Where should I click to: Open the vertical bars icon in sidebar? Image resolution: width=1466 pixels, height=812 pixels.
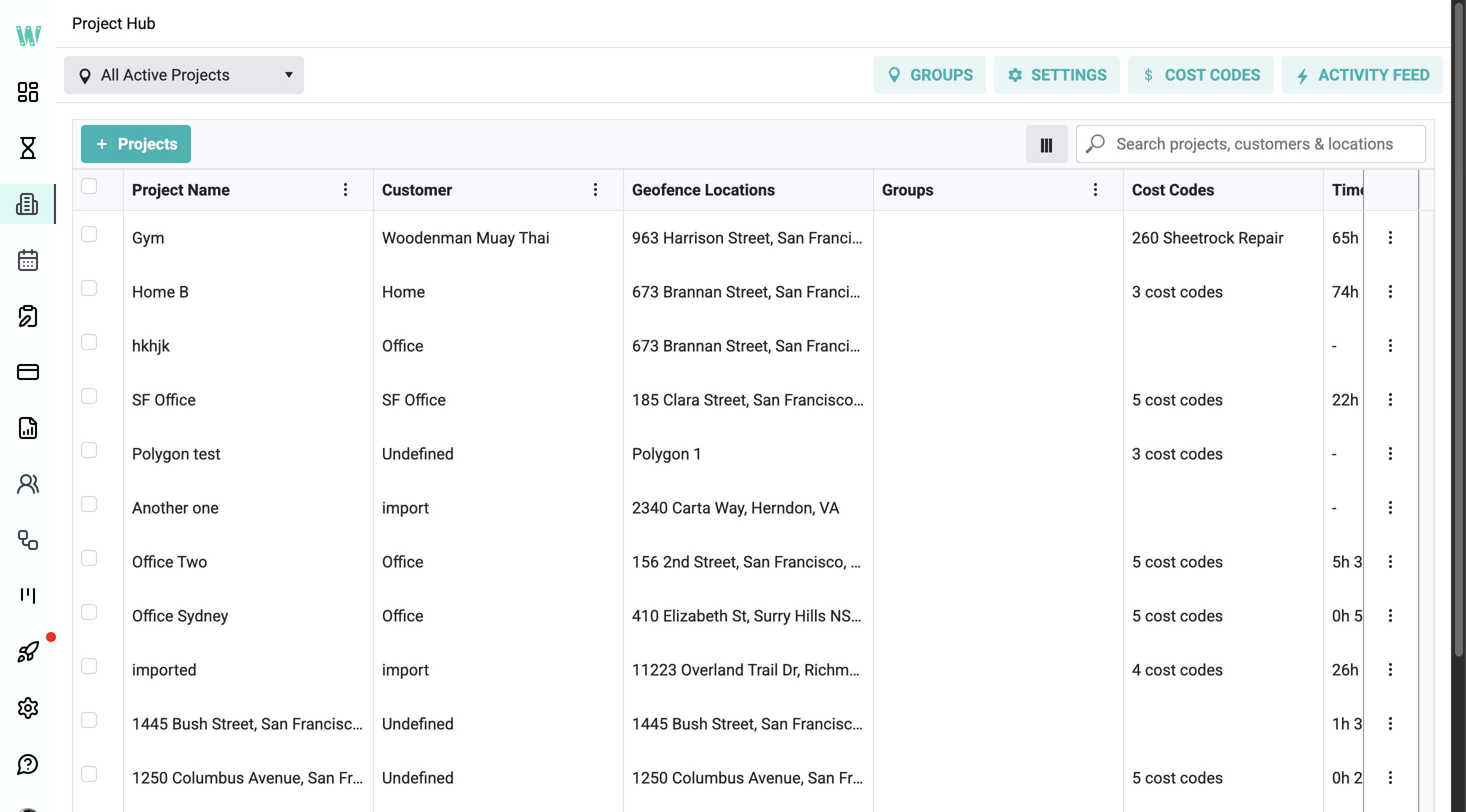(x=27, y=595)
